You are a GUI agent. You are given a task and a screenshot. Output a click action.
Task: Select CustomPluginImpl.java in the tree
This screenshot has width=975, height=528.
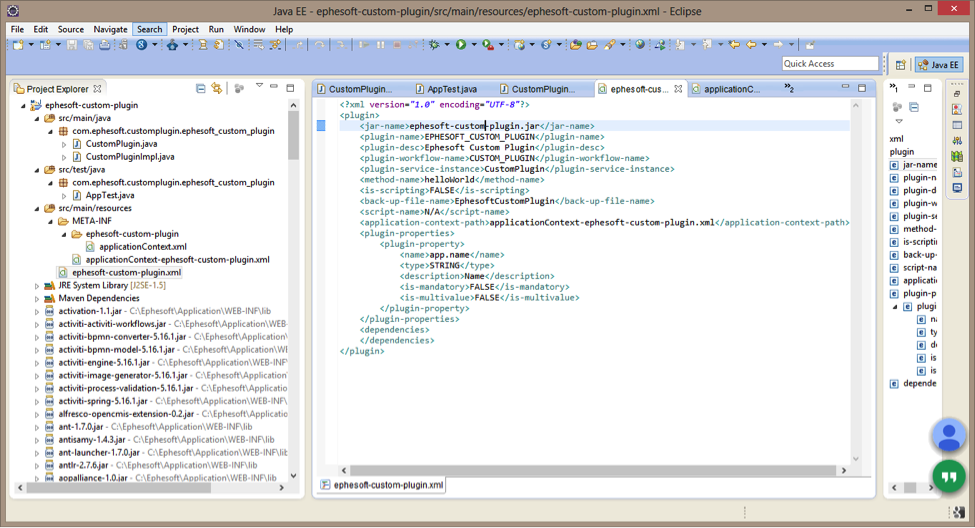(129, 157)
